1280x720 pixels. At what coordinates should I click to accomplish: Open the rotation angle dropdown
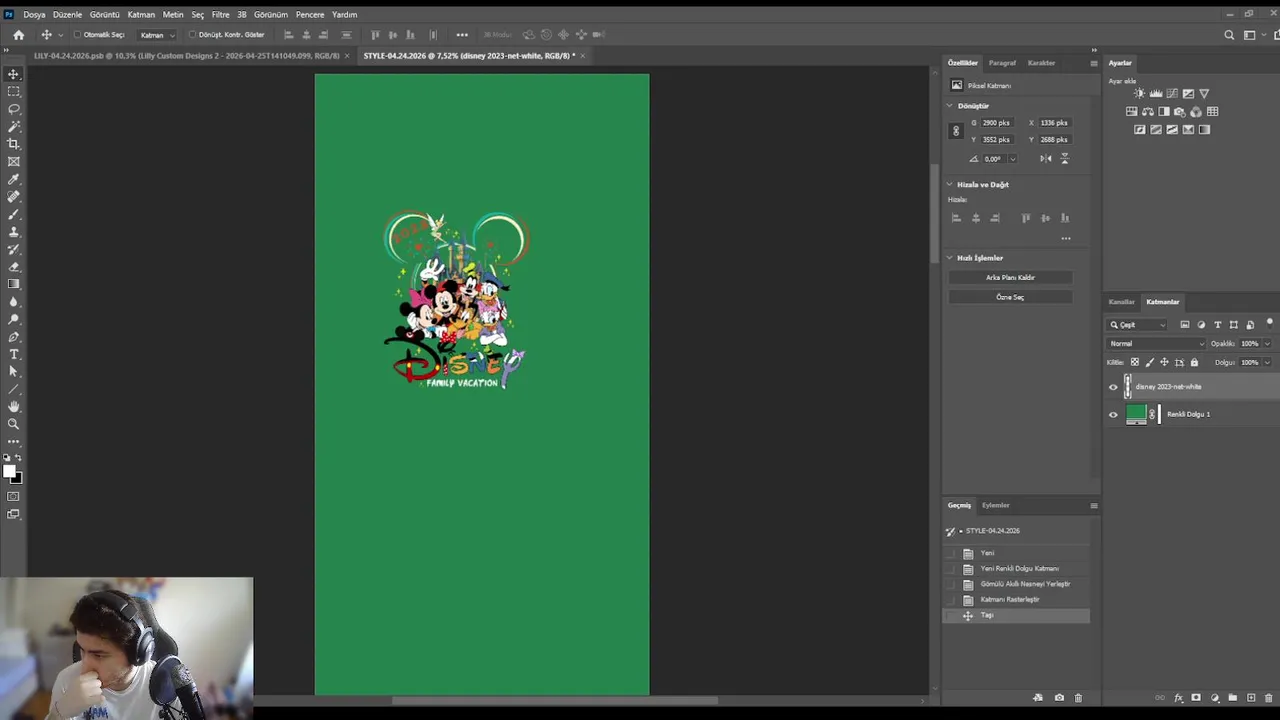pyautogui.click(x=1013, y=159)
